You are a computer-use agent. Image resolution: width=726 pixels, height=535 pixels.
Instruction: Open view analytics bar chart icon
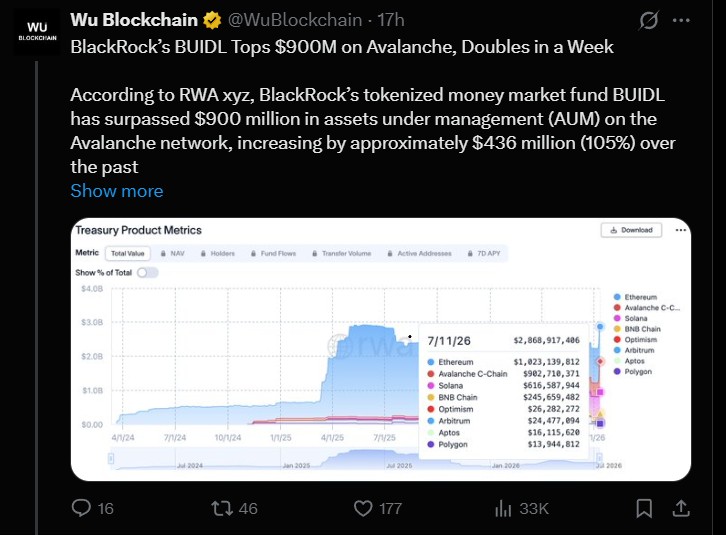[503, 508]
